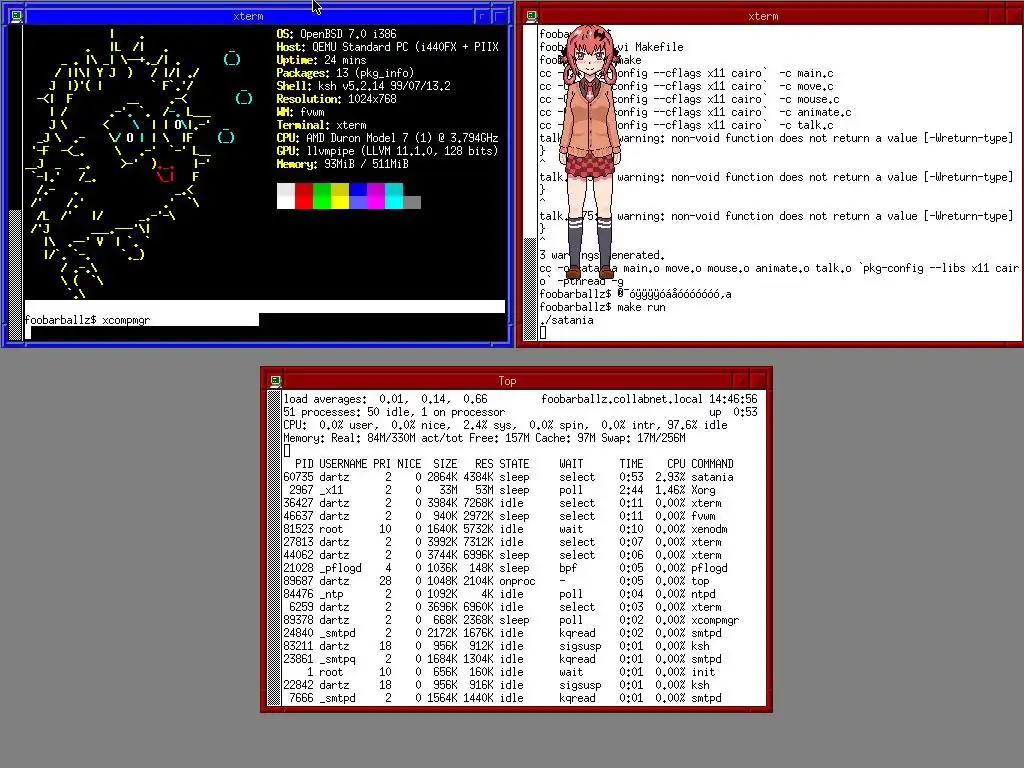Open window menu icon of Top window
This screenshot has width=1024, height=768.
click(x=276, y=381)
